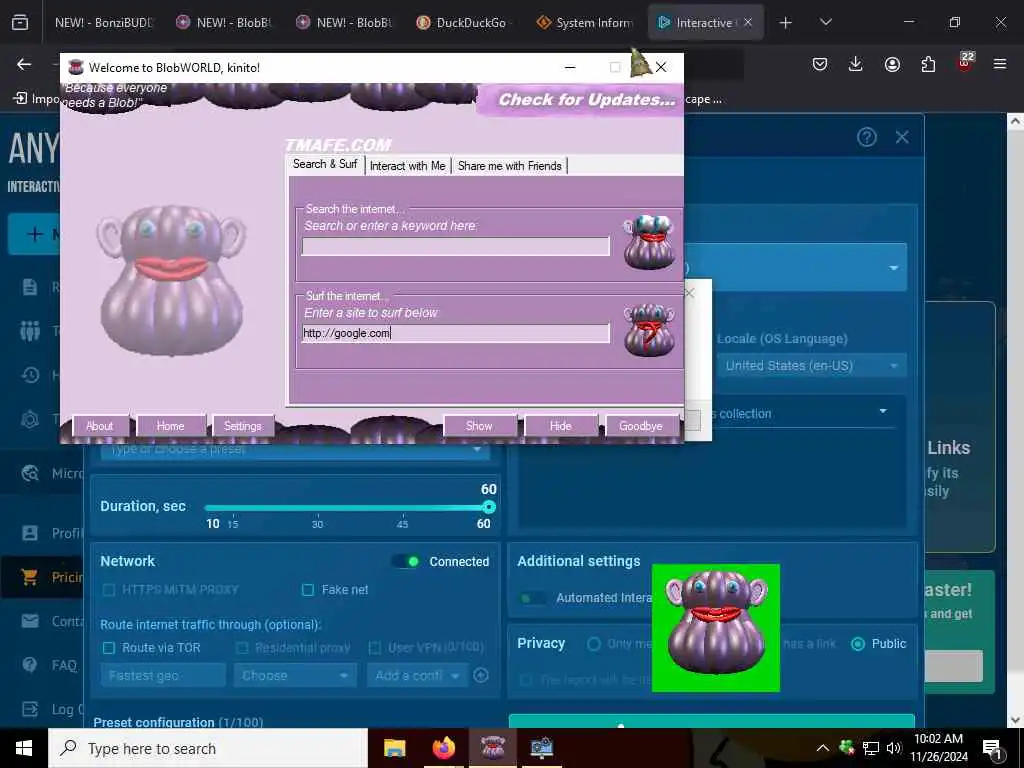Click the Show button
Viewport: 1024px width, 768px height.
479,426
